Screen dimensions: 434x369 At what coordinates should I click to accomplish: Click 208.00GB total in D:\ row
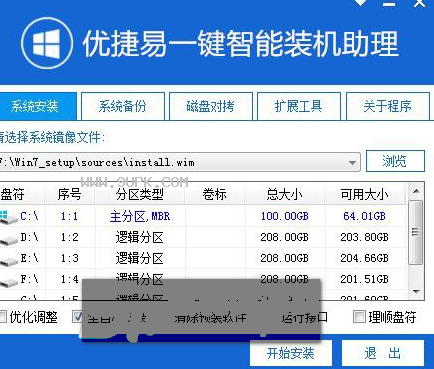[285, 237]
